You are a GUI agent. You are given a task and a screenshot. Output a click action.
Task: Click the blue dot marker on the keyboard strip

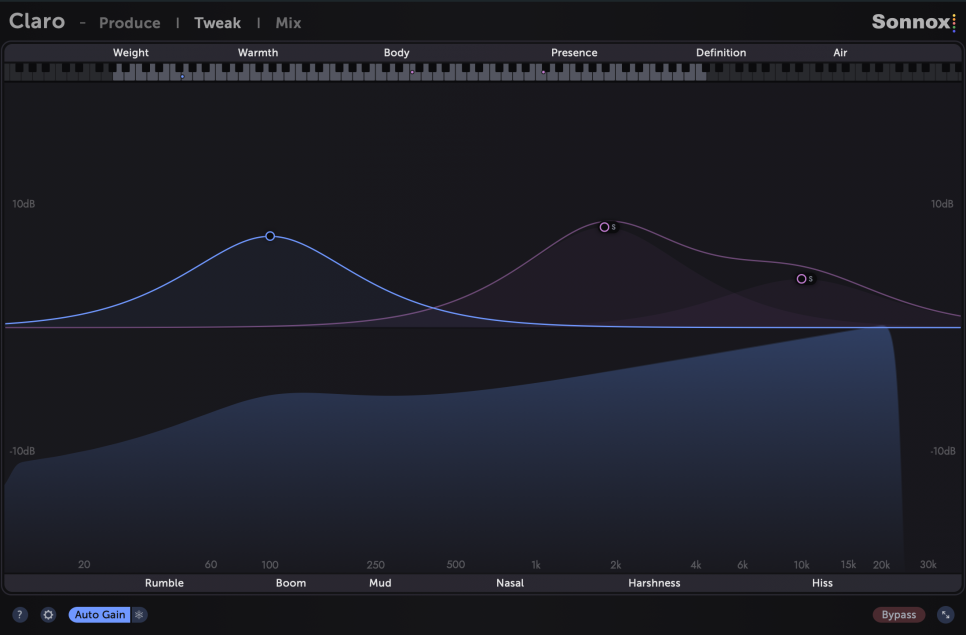coord(182,77)
